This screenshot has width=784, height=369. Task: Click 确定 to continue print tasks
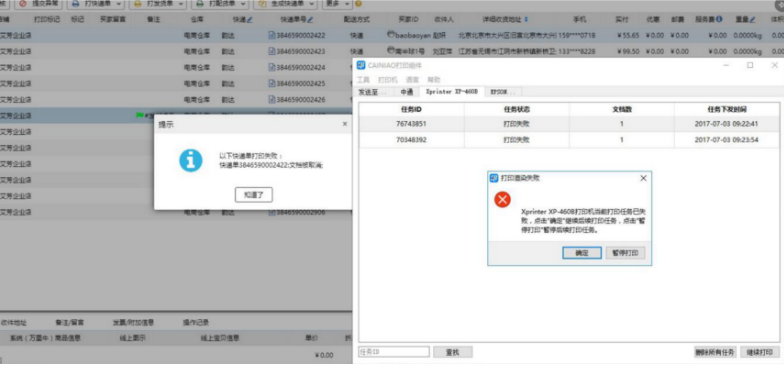pos(582,253)
